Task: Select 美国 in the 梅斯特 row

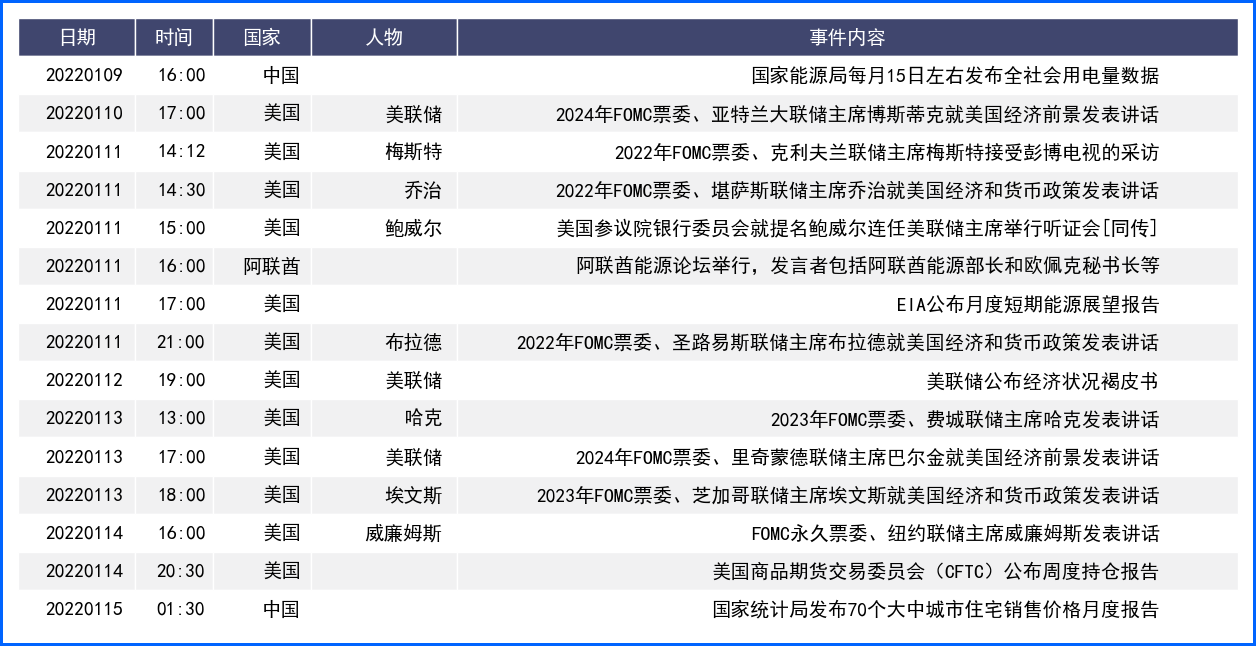Action: [281, 152]
